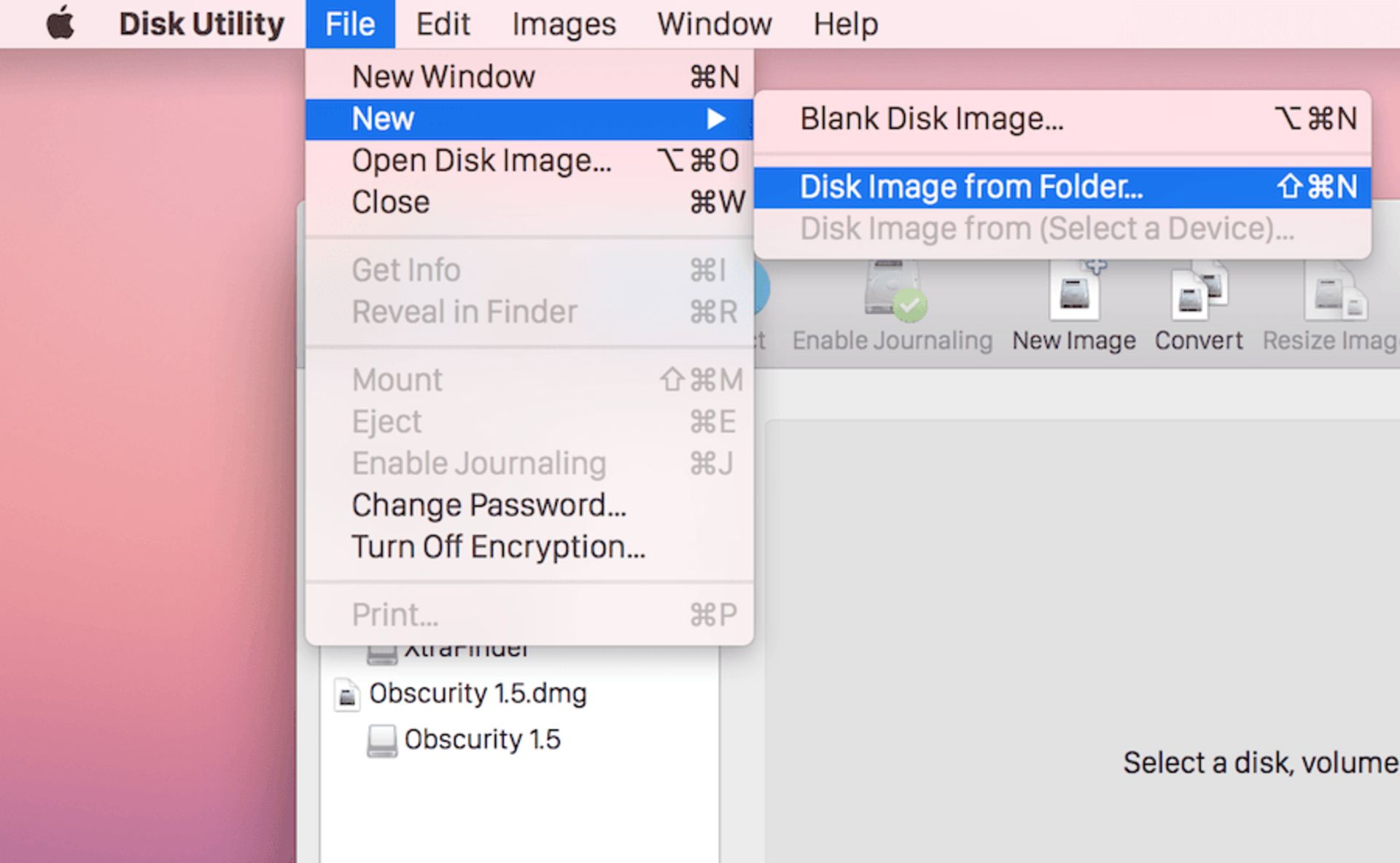Select the Obscurity 1.5.dmg file icon
Image resolution: width=1400 pixels, height=863 pixels.
346,694
